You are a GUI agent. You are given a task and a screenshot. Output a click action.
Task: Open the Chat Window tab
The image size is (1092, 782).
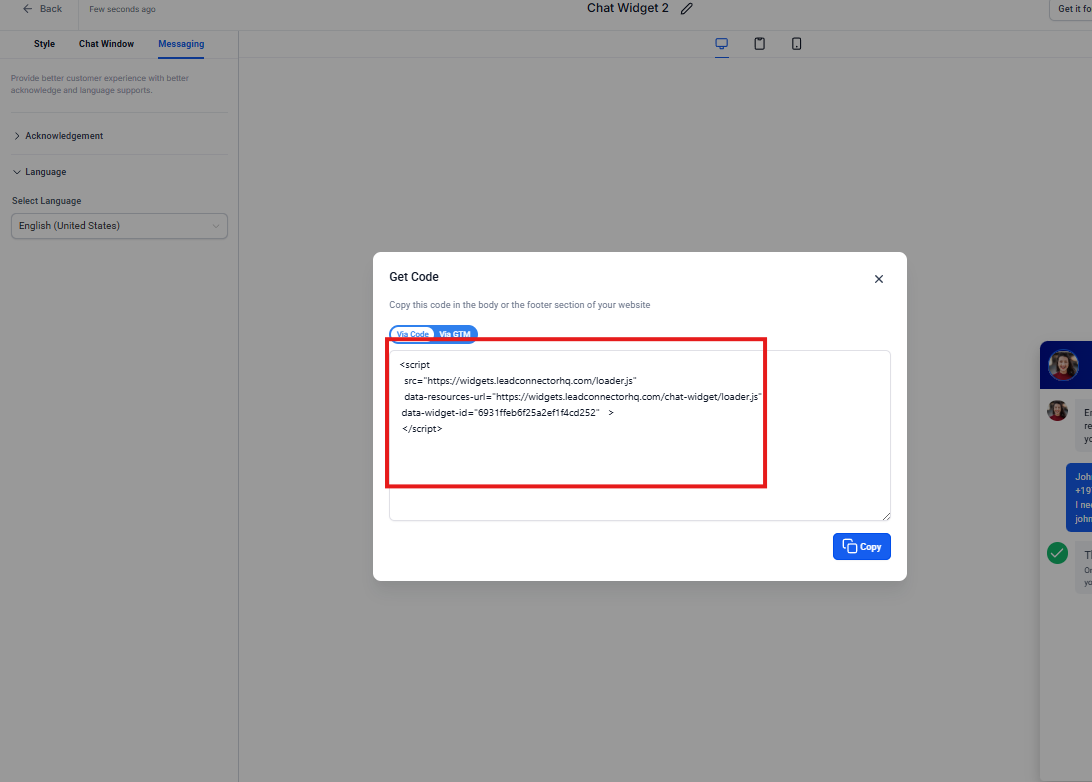tap(106, 44)
